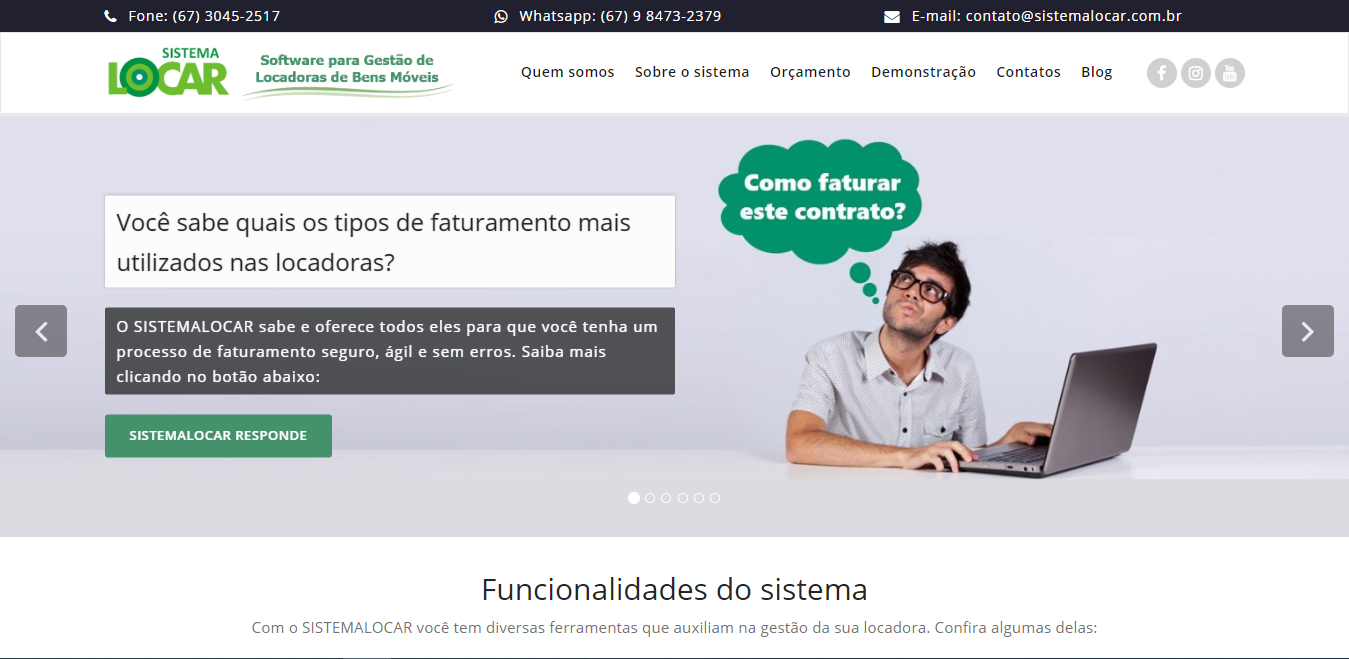1349x659 pixels.
Task: Open the Sobre o sistema menu
Action: [x=692, y=72]
